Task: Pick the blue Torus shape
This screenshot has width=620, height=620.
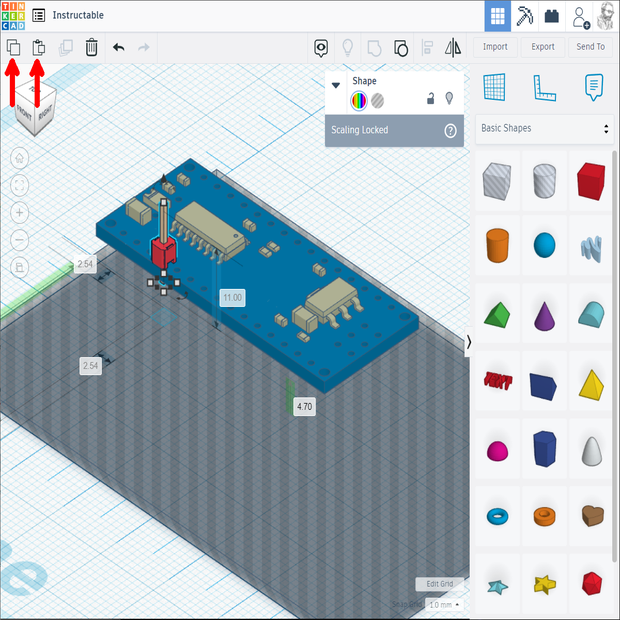Action: pyautogui.click(x=497, y=516)
